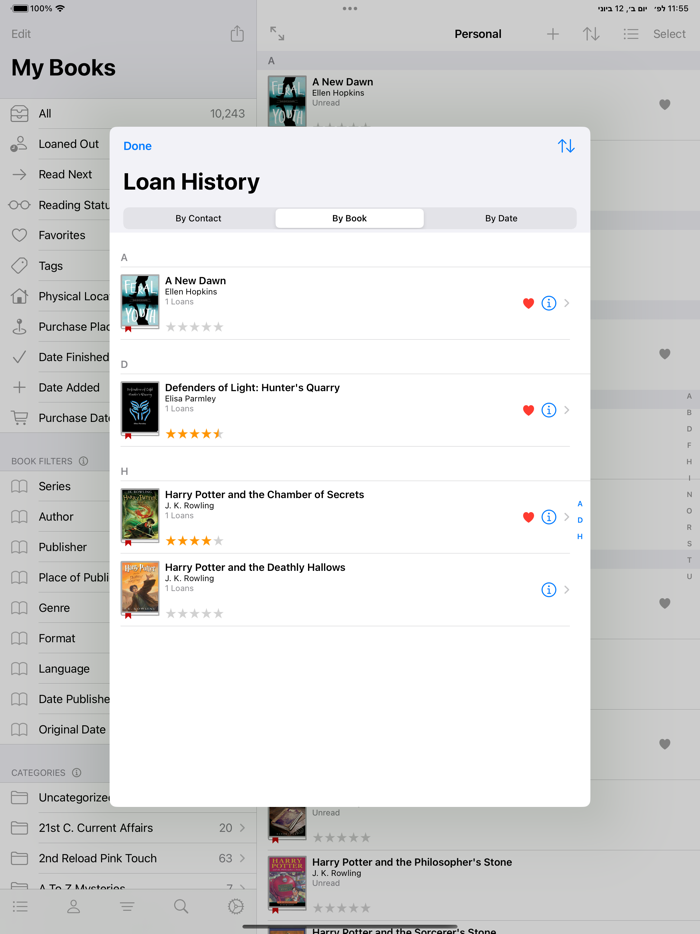Open settings gear in bottom bar
Image resolution: width=700 pixels, height=934 pixels.
click(x=236, y=907)
